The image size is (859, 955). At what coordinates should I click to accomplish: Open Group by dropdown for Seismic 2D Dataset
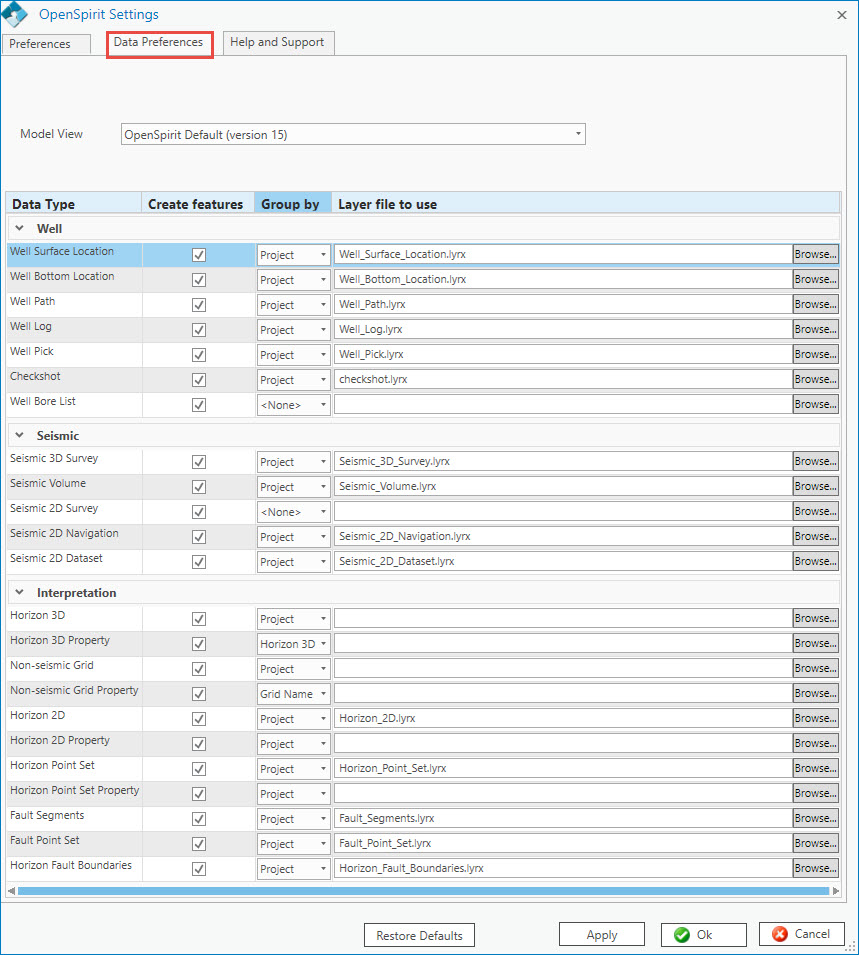pos(294,562)
